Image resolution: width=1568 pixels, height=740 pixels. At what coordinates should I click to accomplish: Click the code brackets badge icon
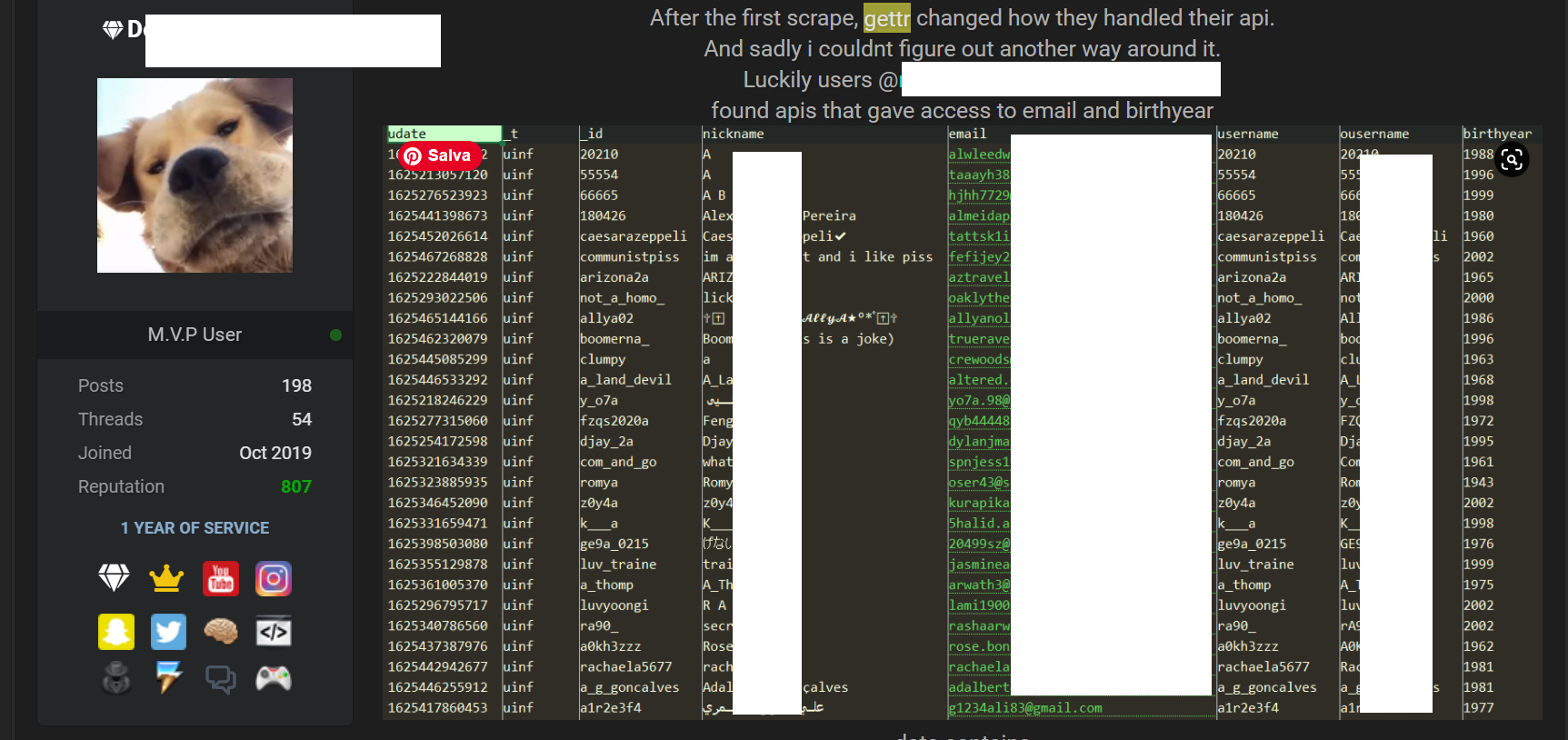pyautogui.click(x=274, y=632)
